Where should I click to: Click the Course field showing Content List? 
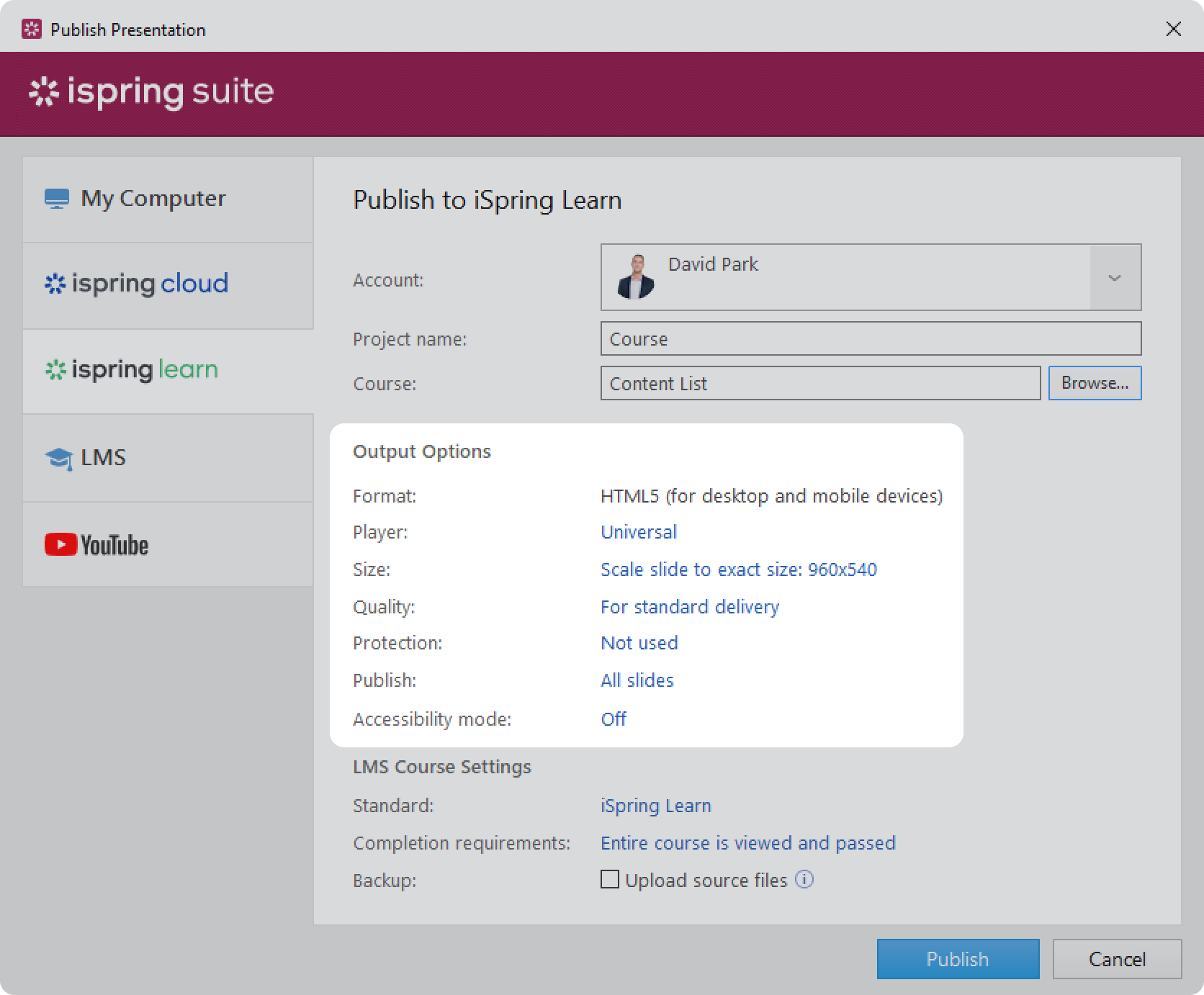click(820, 383)
